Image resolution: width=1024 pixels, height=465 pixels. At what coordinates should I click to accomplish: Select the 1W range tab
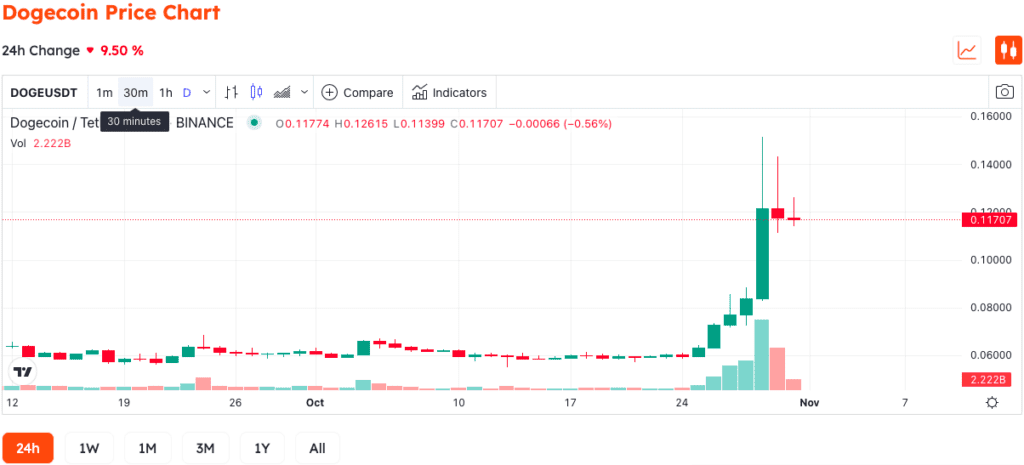[x=89, y=448]
